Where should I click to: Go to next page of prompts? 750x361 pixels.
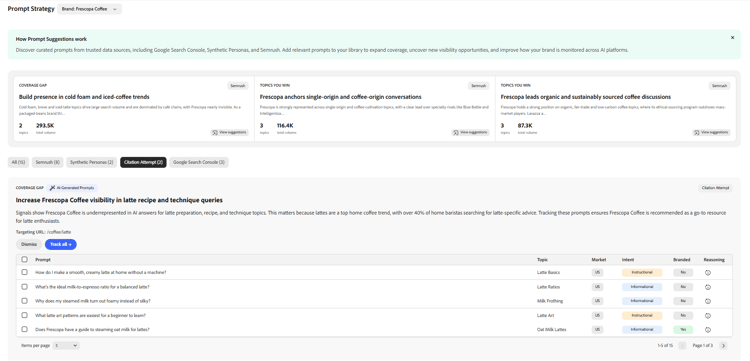click(723, 345)
